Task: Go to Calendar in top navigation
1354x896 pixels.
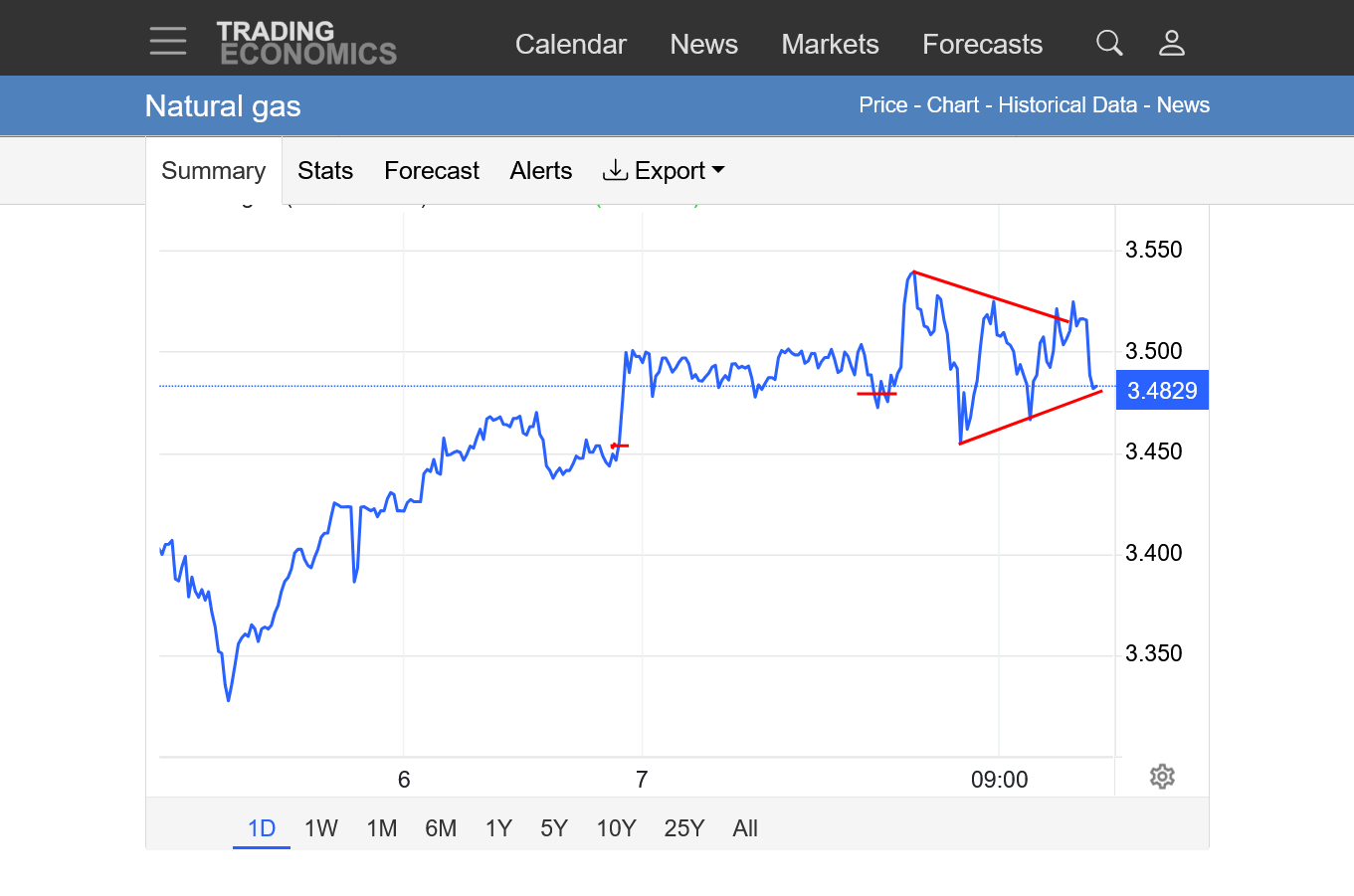Action: click(570, 45)
